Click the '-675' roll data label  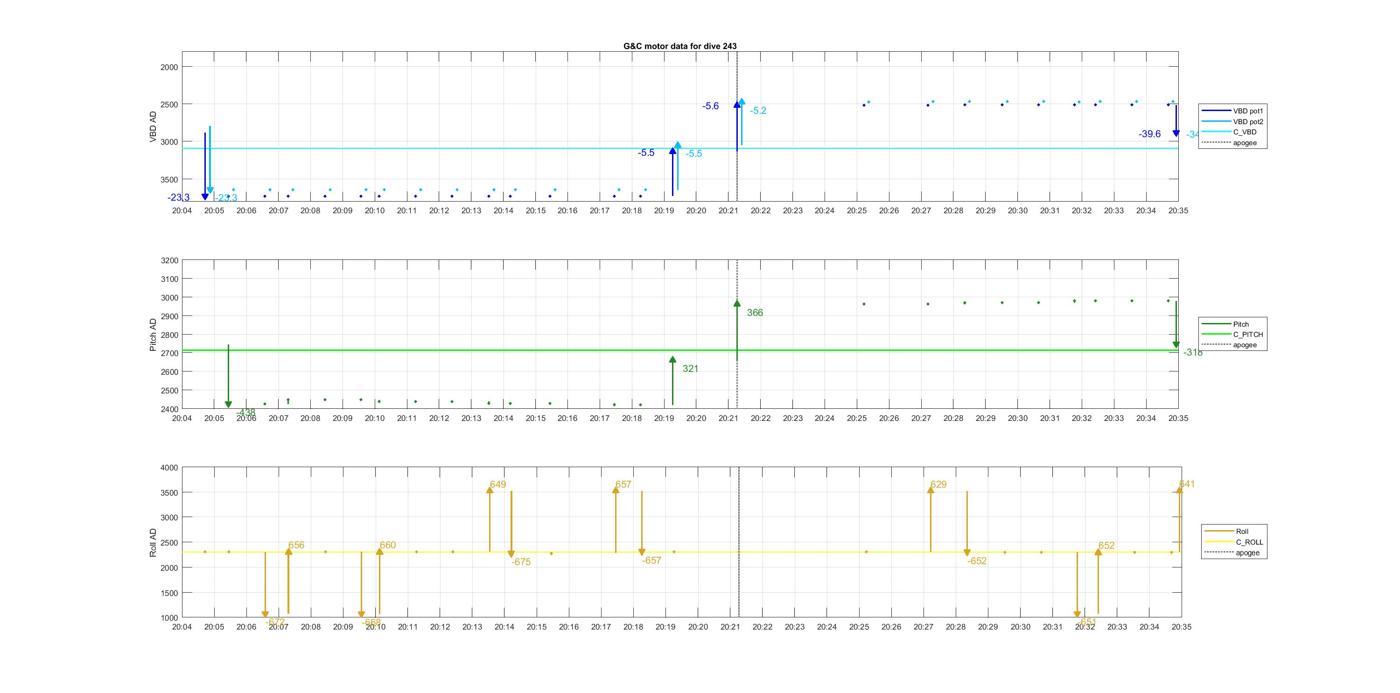[521, 562]
